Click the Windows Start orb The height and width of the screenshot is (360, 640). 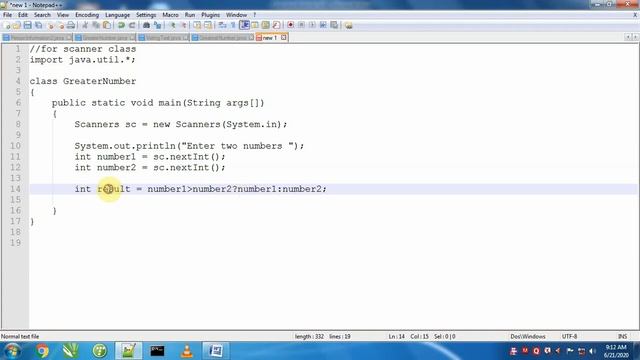[12, 351]
